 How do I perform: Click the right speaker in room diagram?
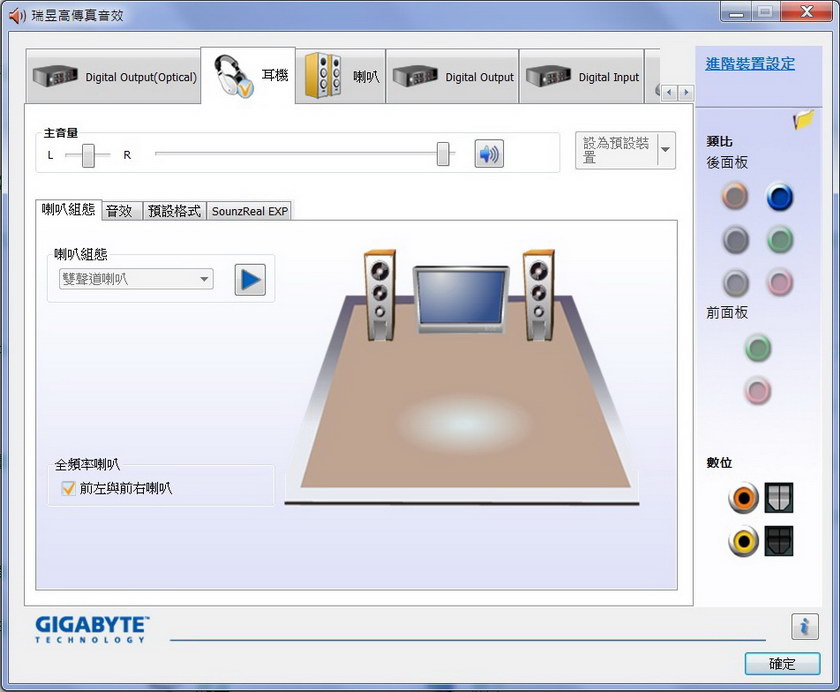coord(538,295)
